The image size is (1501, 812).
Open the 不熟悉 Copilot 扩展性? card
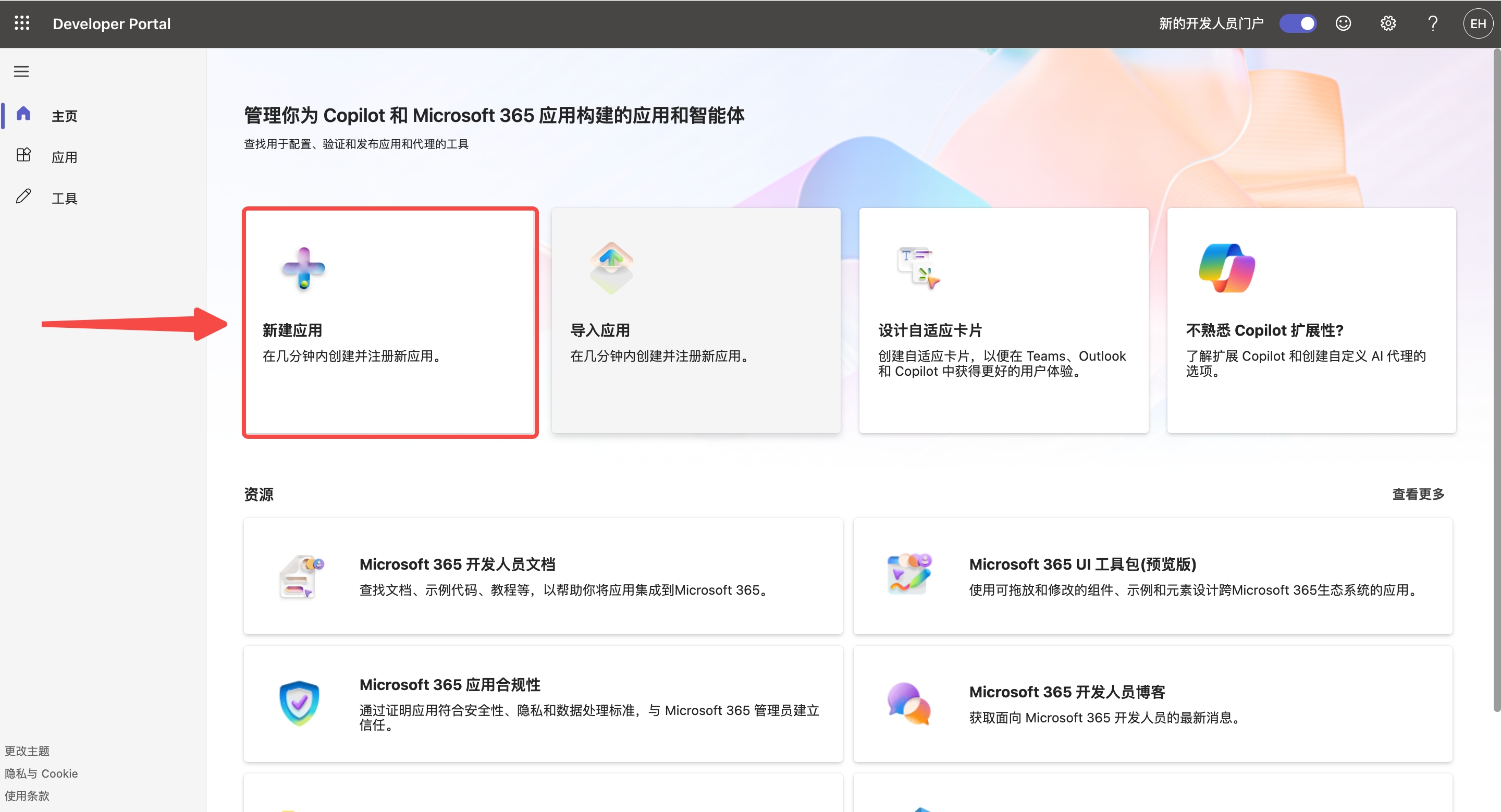click(1312, 321)
